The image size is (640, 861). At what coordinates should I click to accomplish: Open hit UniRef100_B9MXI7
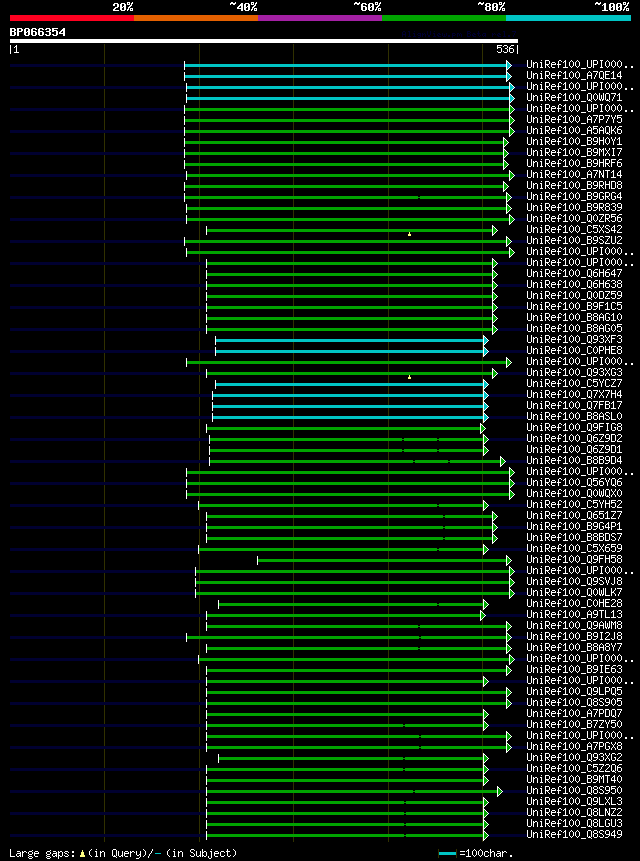click(574, 153)
